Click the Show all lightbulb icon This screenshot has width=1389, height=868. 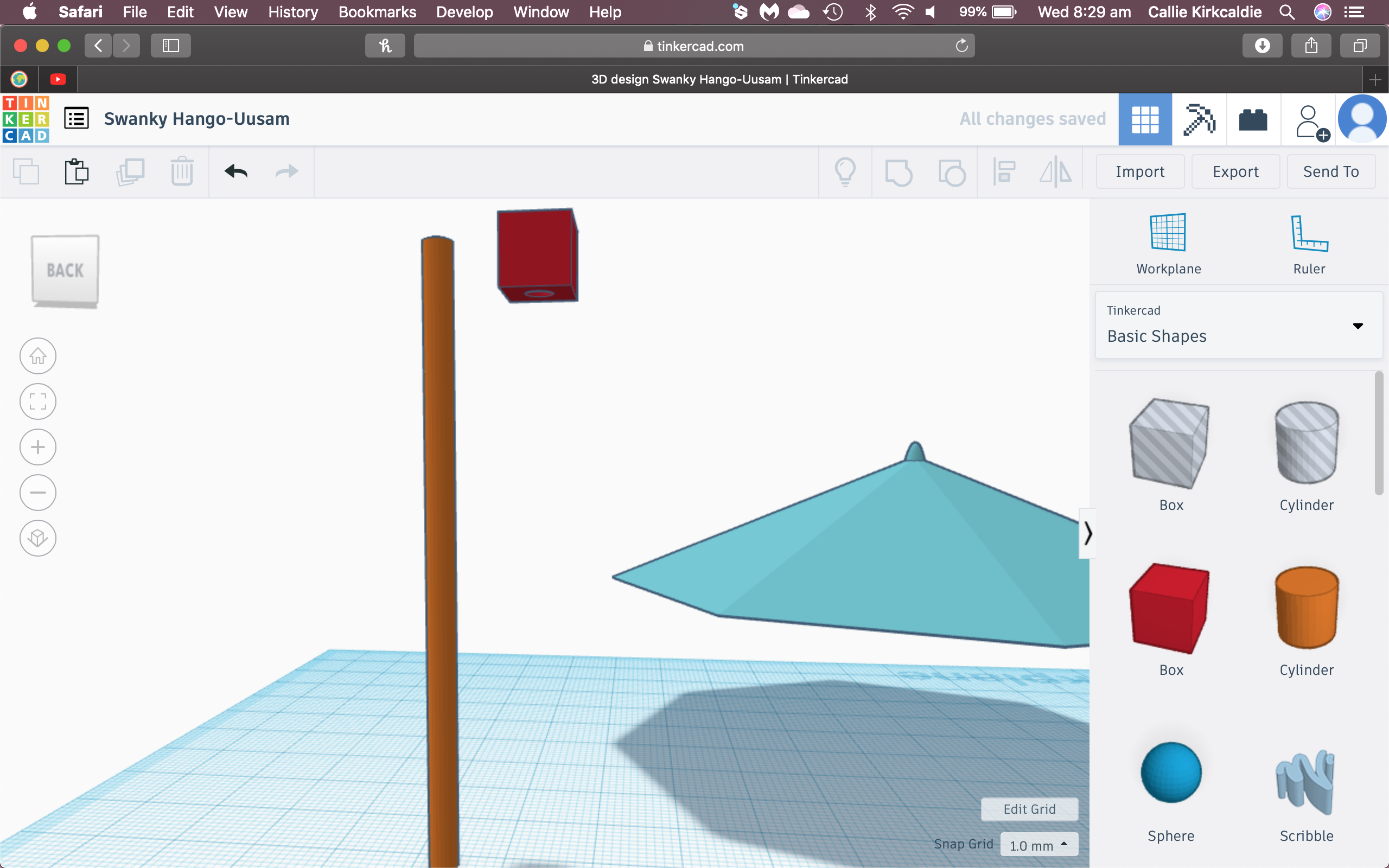pyautogui.click(x=845, y=171)
